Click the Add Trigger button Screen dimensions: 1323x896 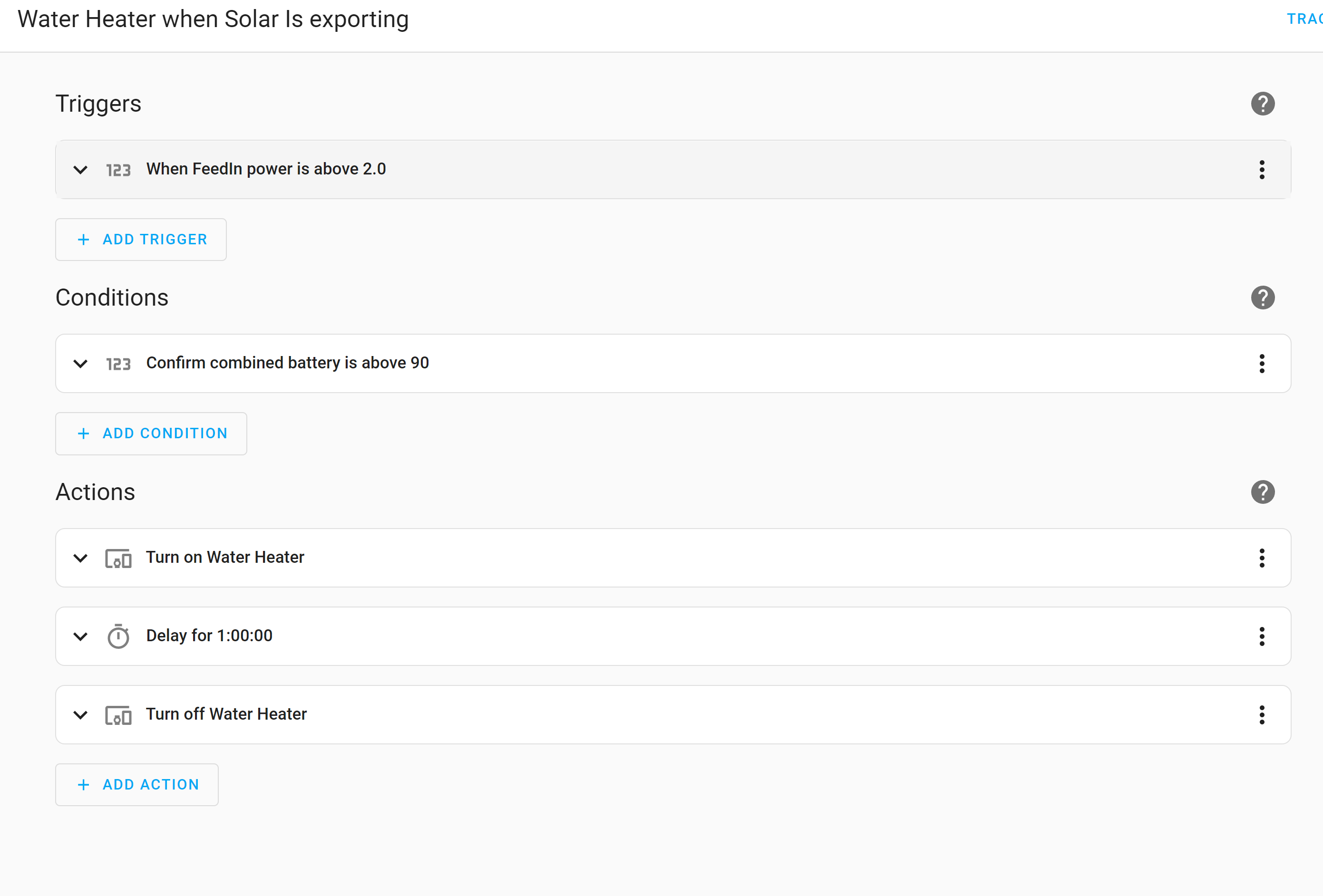141,240
